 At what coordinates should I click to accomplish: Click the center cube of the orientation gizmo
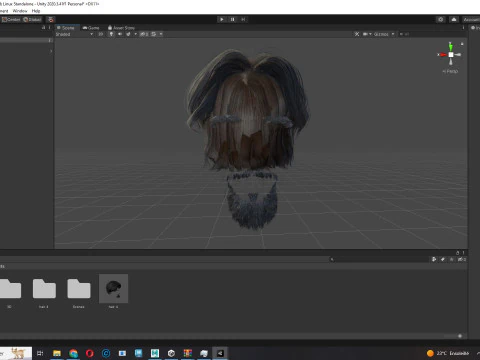[x=451, y=55]
